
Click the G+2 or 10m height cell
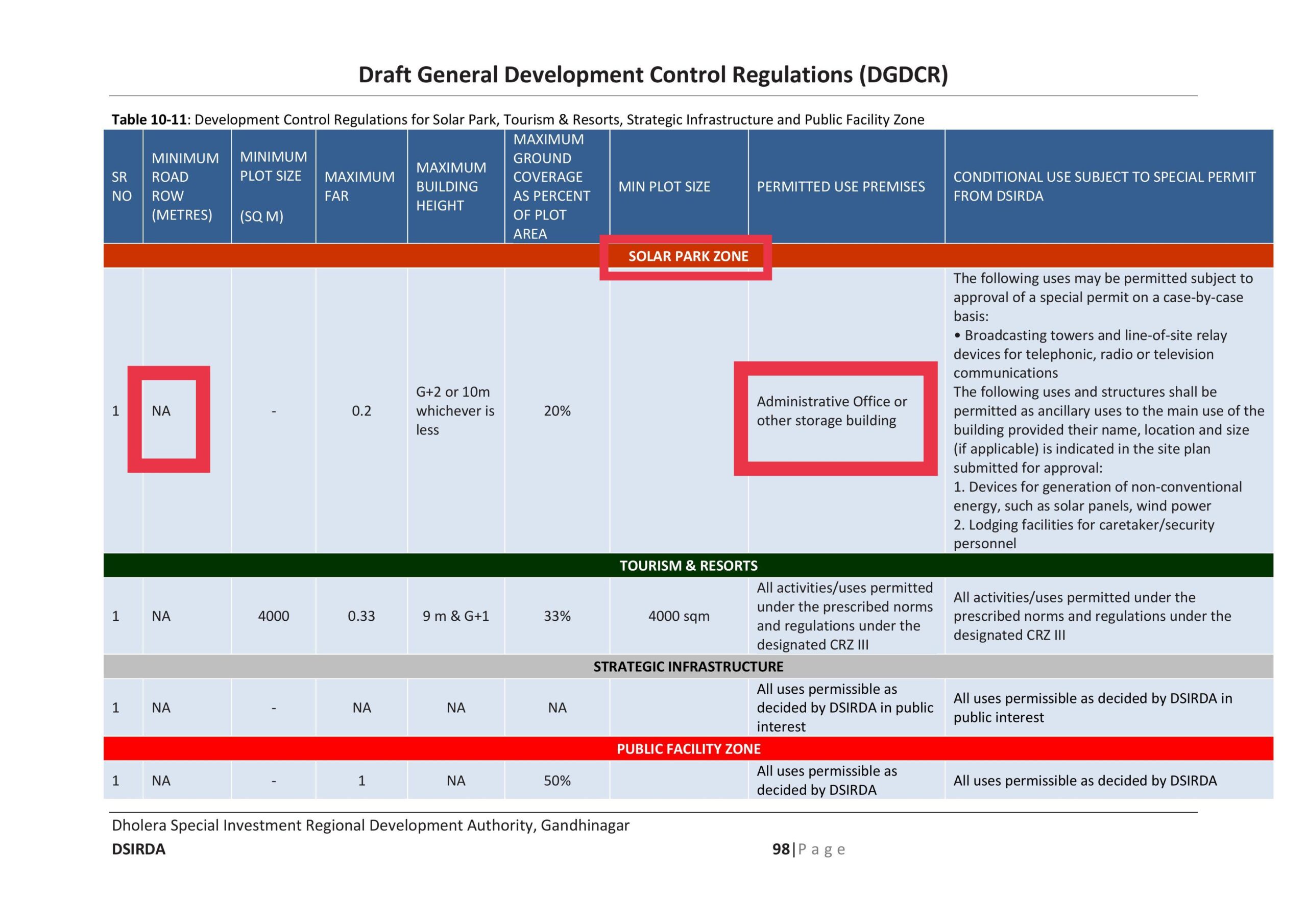(x=454, y=411)
